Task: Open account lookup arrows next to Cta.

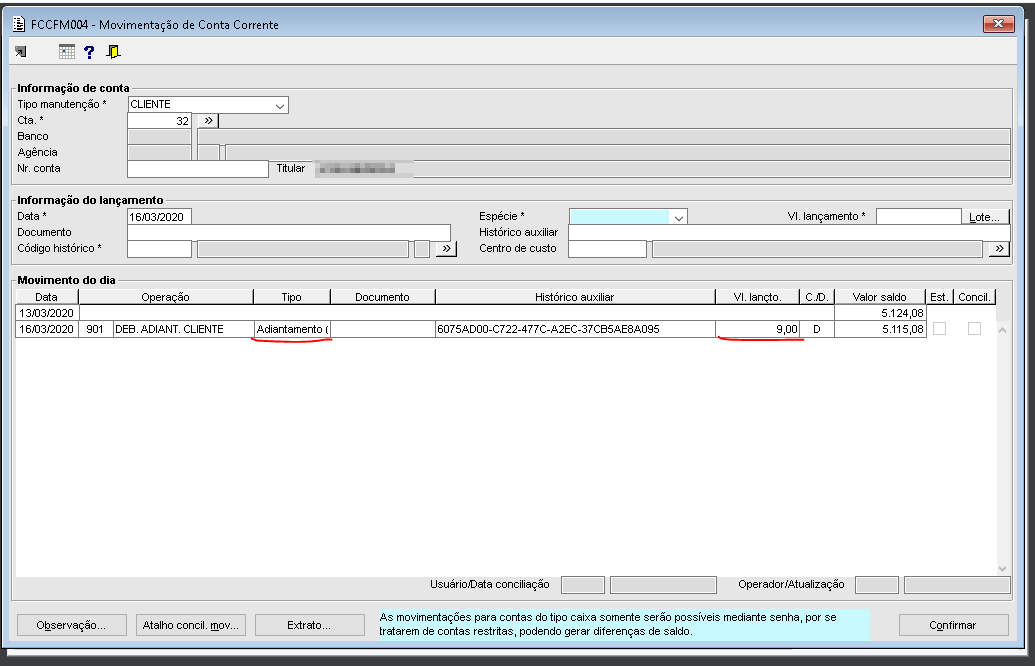Action: [209, 121]
